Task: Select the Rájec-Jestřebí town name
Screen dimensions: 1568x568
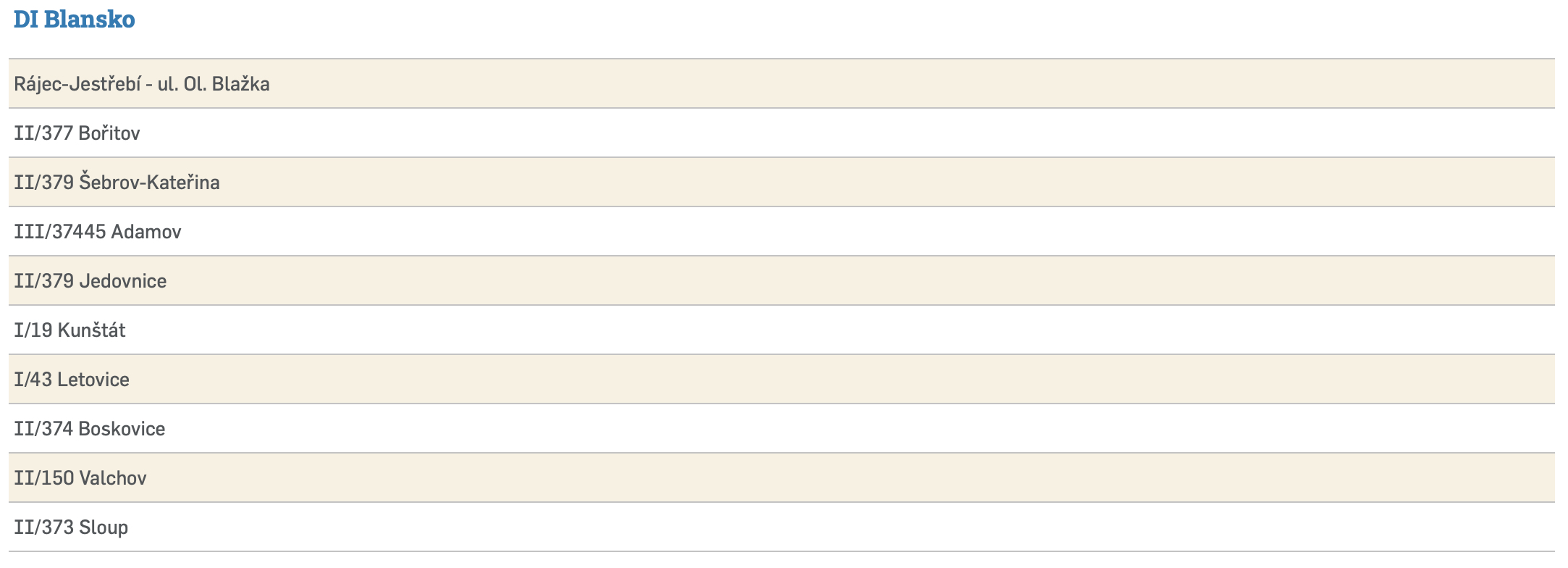Action: point(76,84)
